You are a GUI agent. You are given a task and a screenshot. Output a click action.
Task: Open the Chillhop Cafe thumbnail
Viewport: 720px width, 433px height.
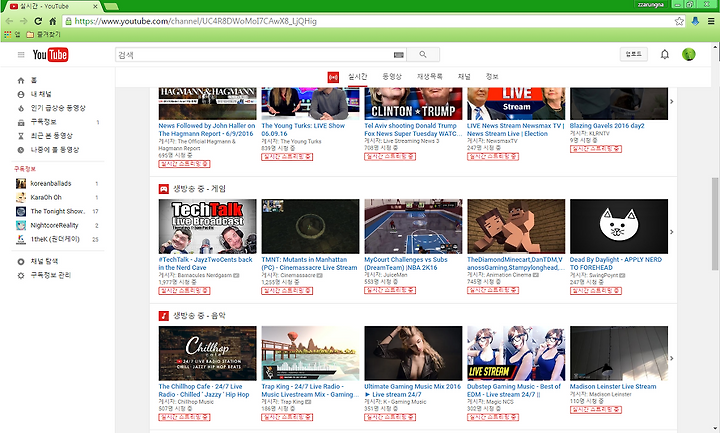coord(208,353)
